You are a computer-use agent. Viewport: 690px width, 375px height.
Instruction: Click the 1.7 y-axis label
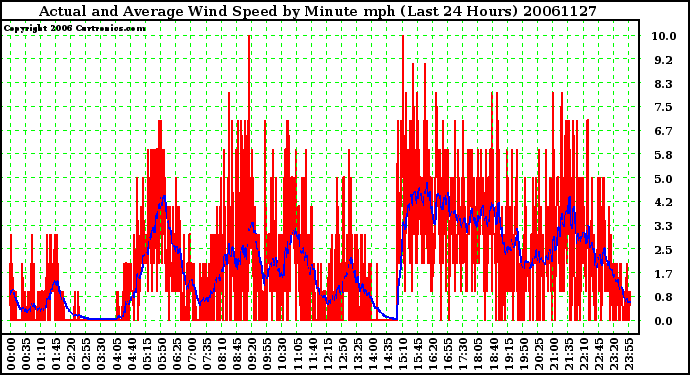pos(664,274)
